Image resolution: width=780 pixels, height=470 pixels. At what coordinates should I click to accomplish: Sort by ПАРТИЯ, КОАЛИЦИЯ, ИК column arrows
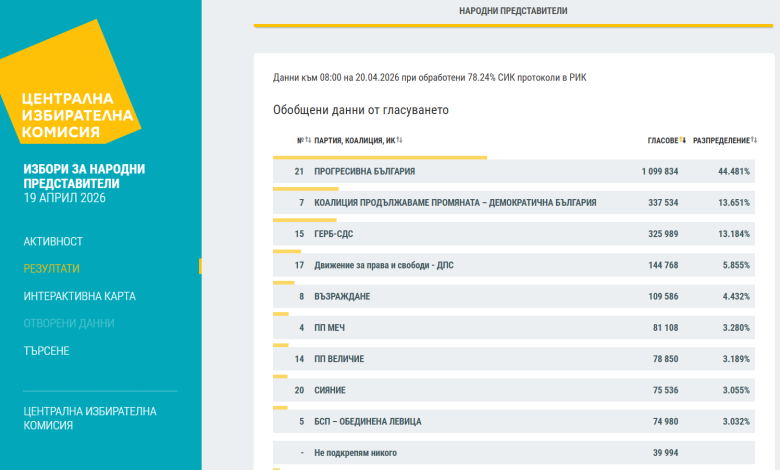coord(399,140)
